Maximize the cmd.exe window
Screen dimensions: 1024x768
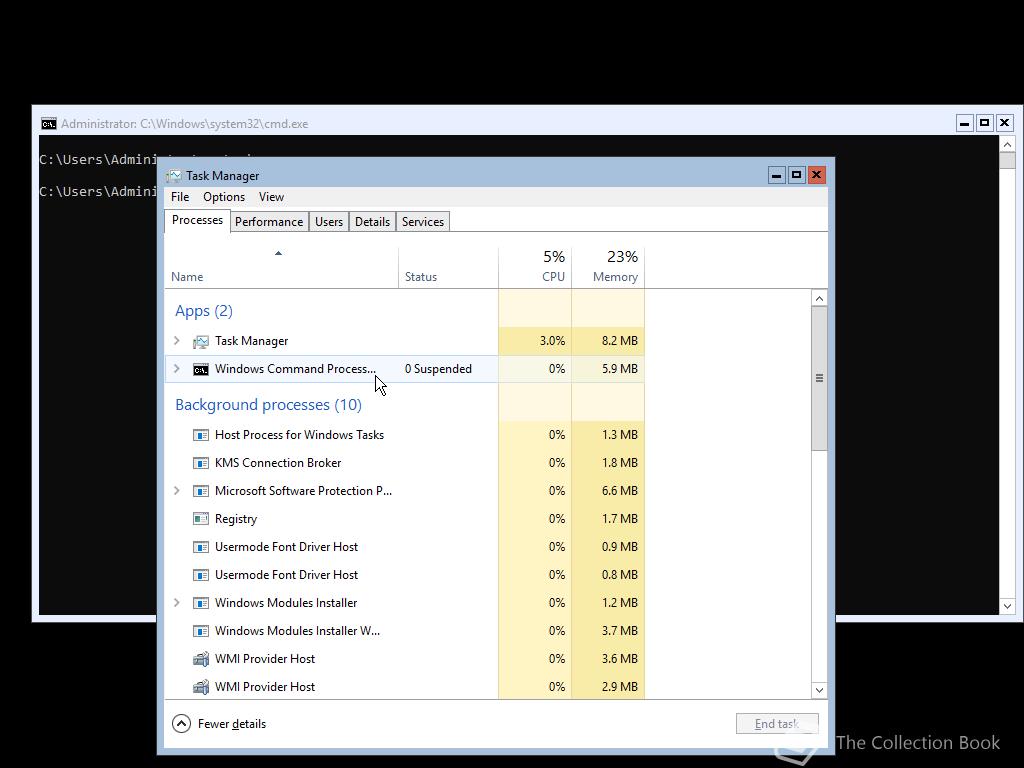click(984, 123)
